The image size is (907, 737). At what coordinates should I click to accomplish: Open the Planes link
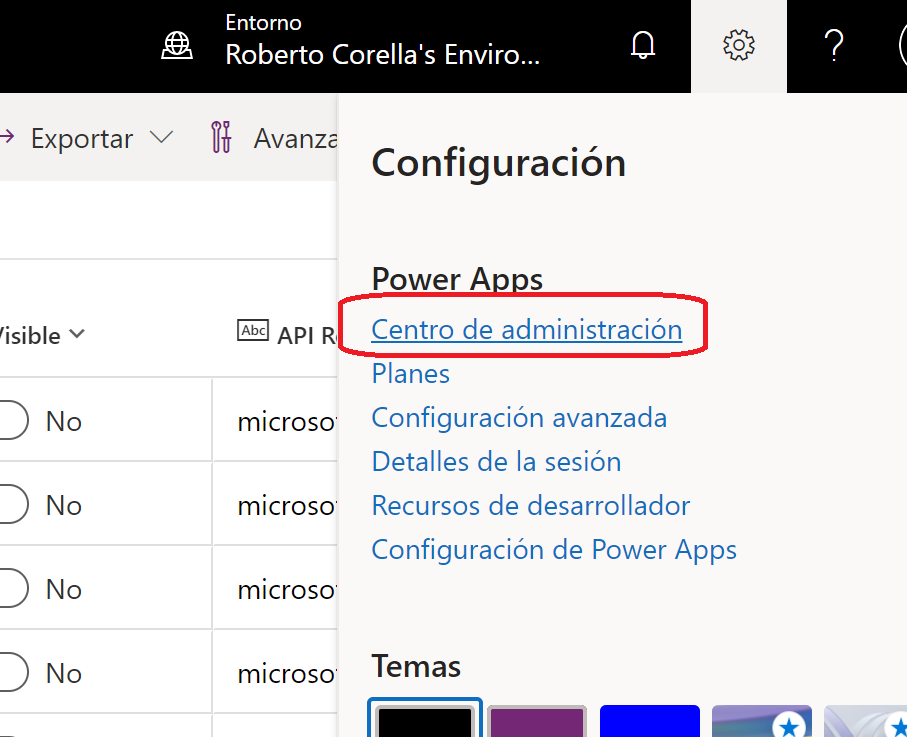click(x=411, y=374)
